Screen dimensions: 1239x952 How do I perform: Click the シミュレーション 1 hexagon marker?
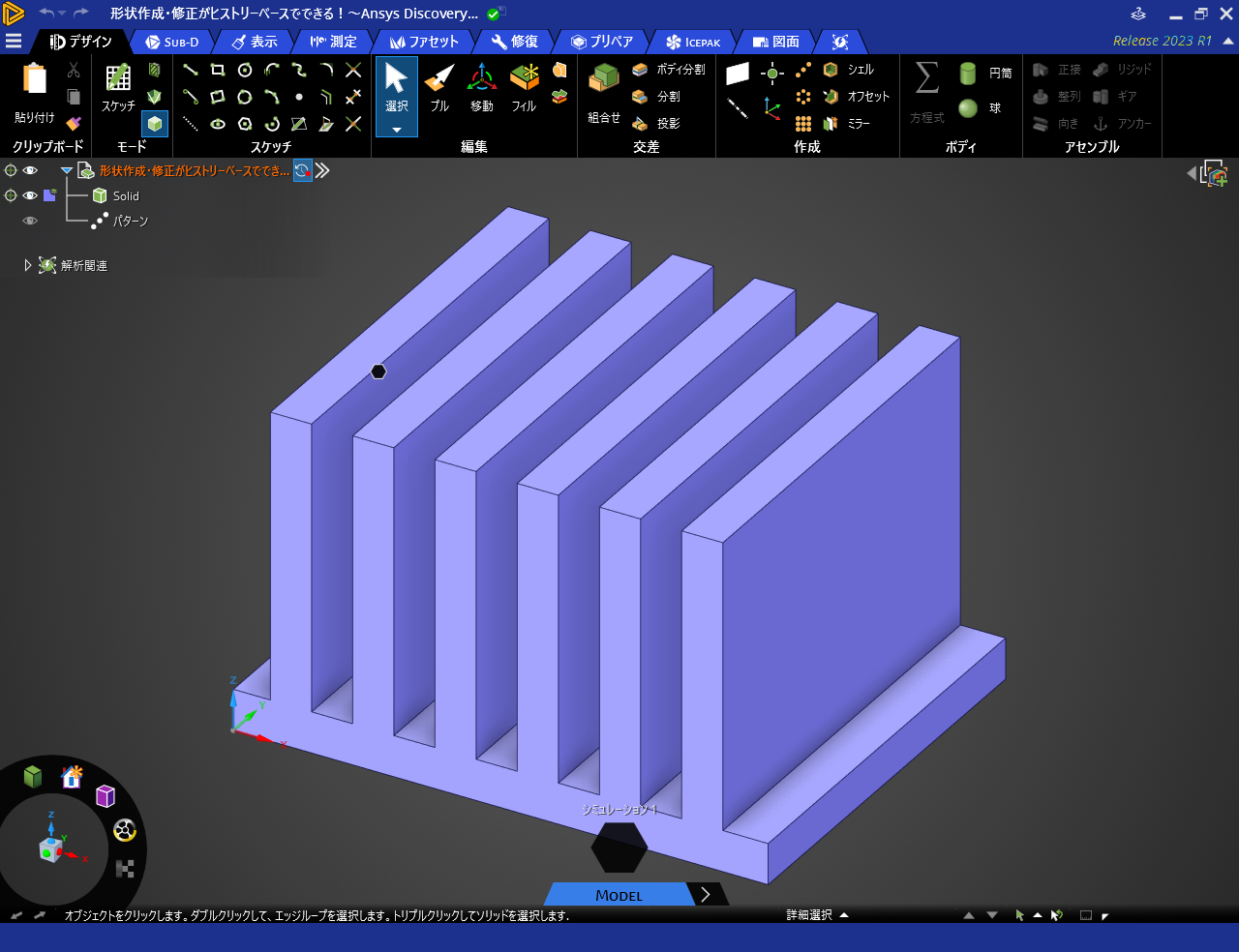pos(619,847)
